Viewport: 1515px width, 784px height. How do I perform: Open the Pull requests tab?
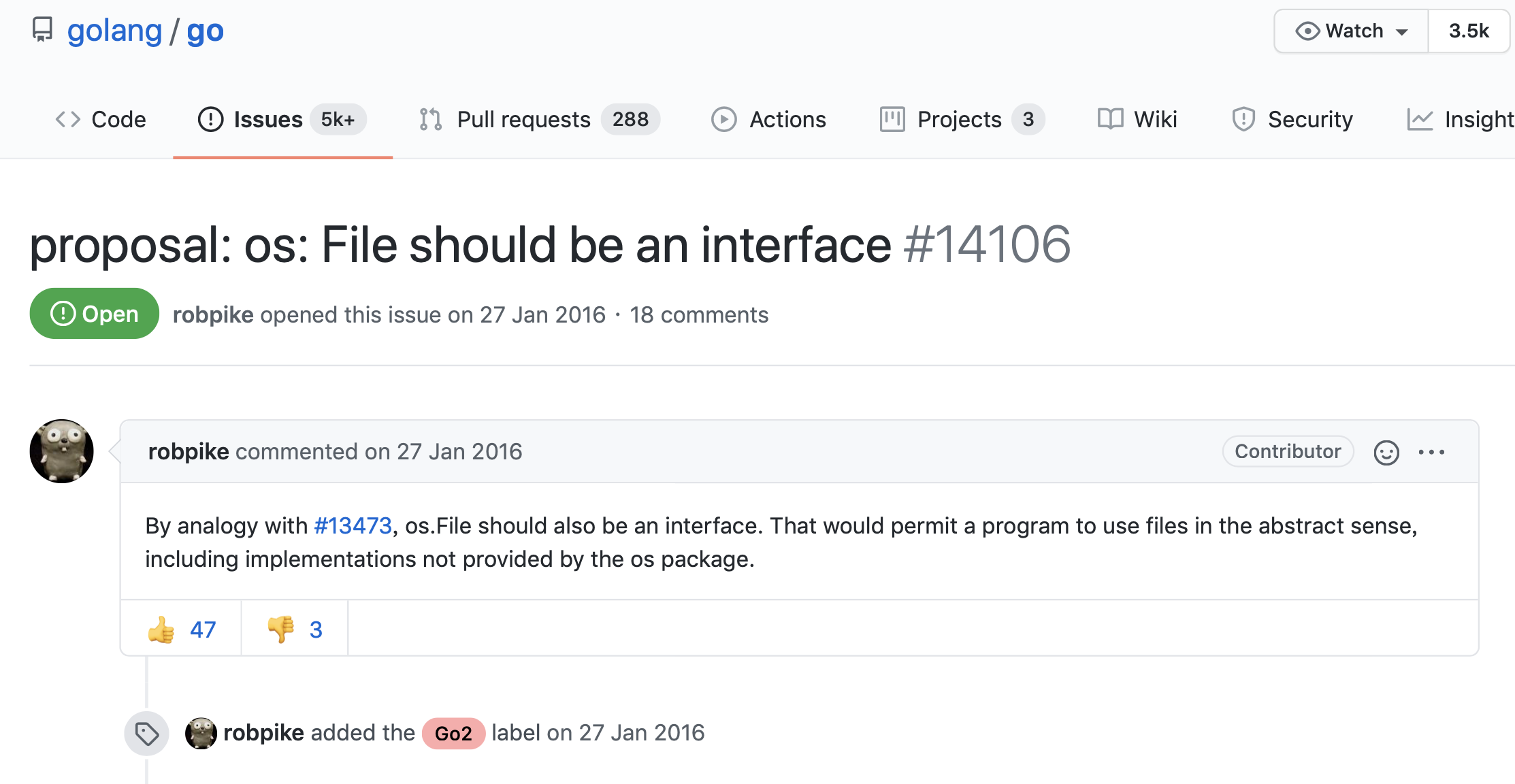tap(539, 120)
